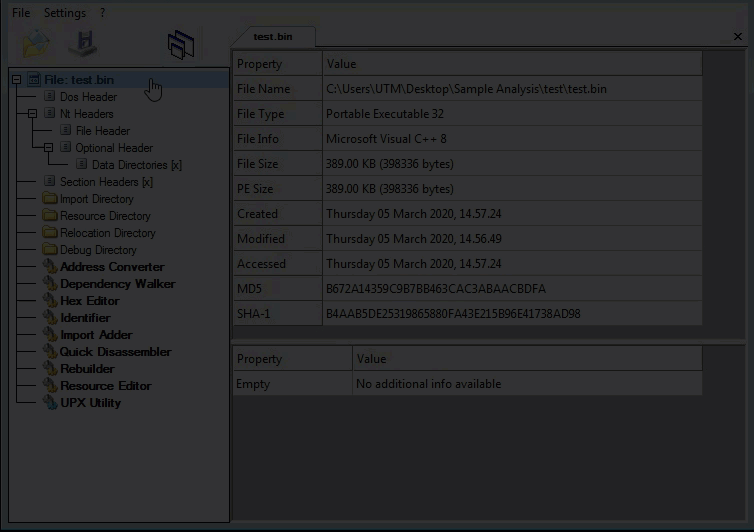Open the Rebuilder tool

(x=87, y=369)
